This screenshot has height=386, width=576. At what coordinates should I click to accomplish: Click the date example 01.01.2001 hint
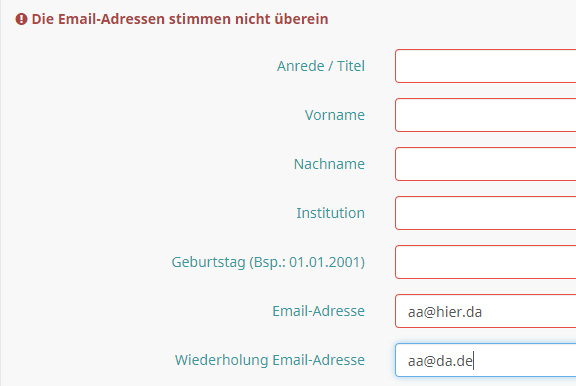[x=325, y=262]
